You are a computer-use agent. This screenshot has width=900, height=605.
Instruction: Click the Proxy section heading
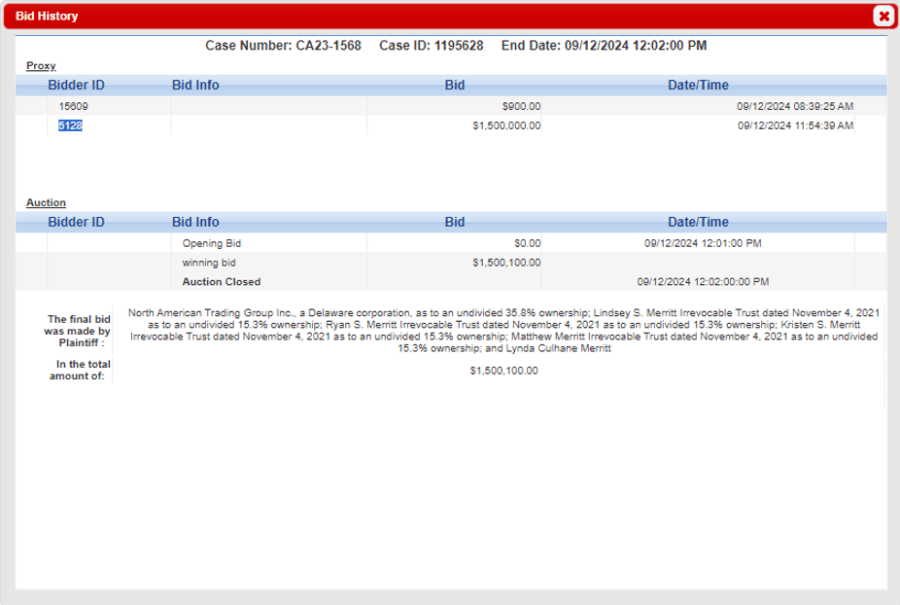[41, 66]
